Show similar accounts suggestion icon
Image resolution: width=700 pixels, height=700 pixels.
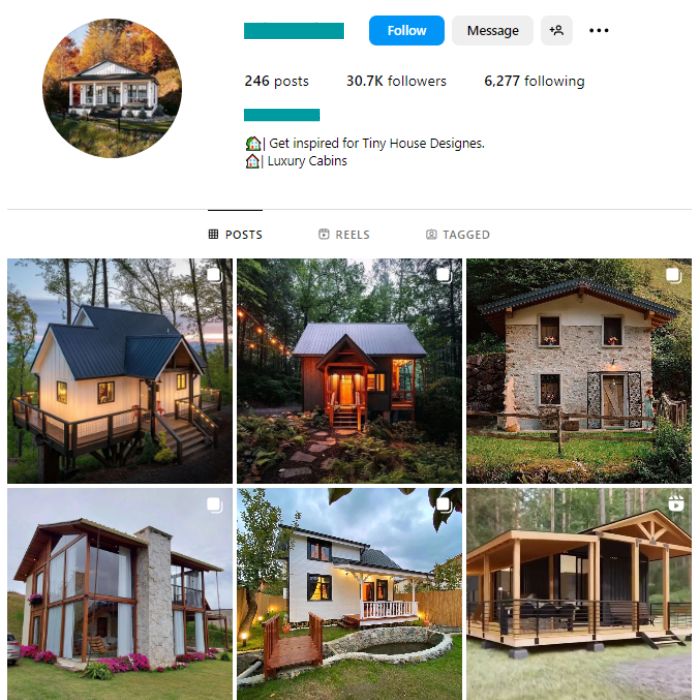coord(556,30)
